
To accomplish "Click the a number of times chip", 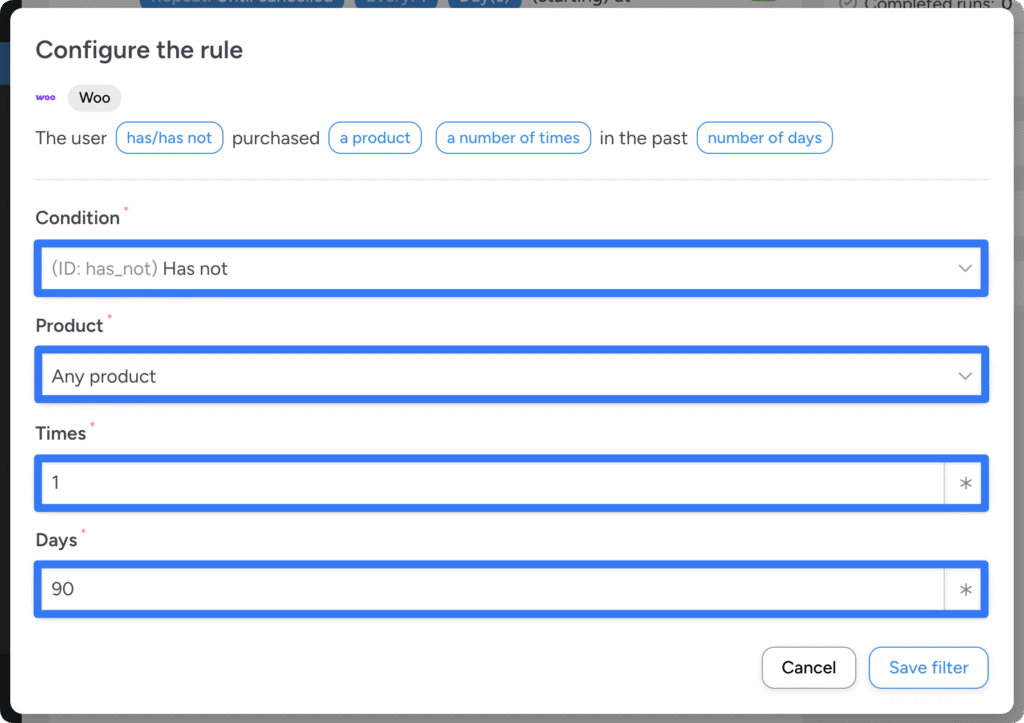I will coord(513,138).
